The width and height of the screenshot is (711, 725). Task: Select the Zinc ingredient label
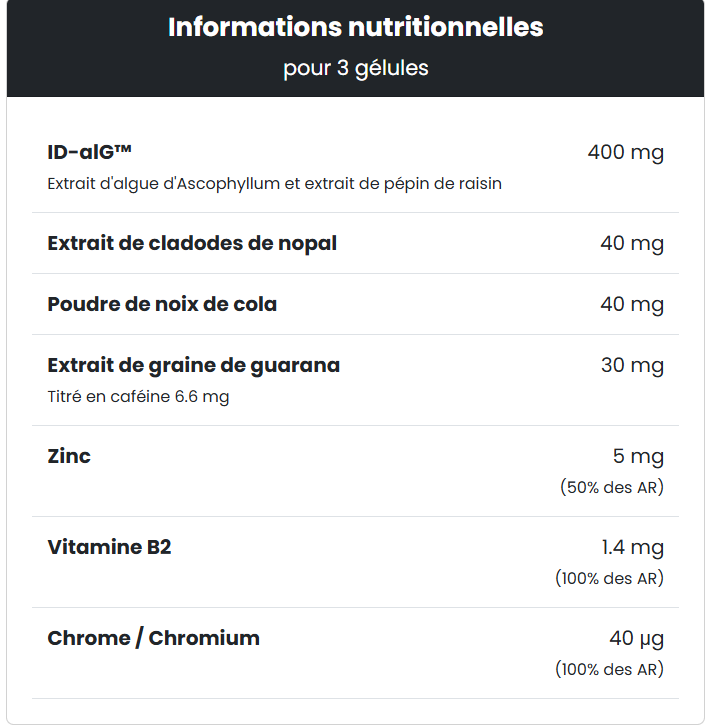coord(69,456)
